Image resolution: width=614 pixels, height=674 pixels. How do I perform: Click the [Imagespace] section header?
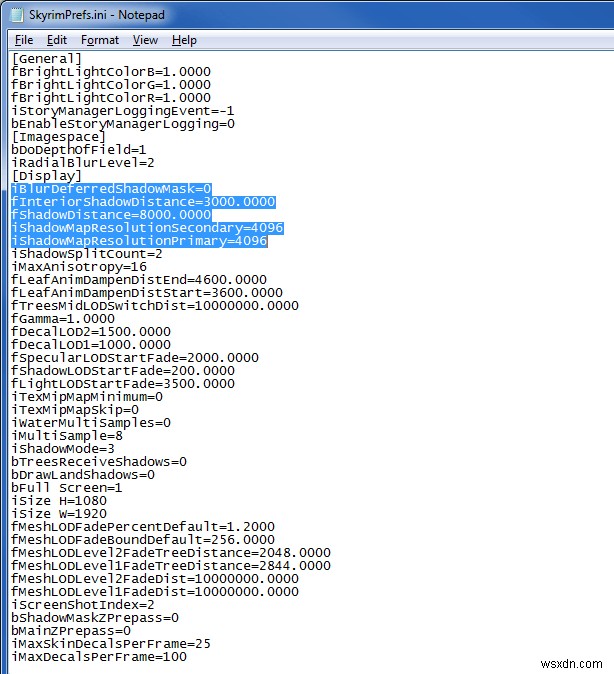click(x=58, y=137)
